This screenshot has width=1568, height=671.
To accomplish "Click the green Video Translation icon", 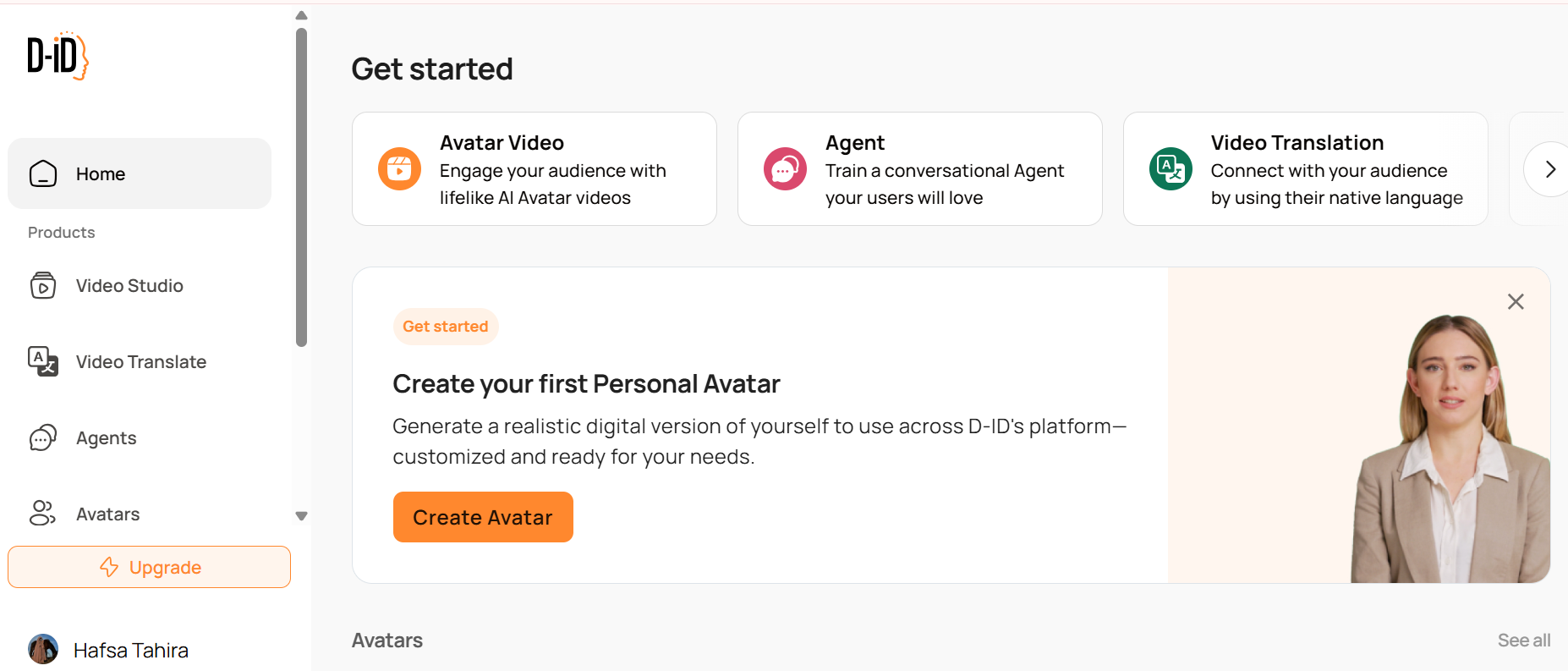I will click(x=1171, y=169).
